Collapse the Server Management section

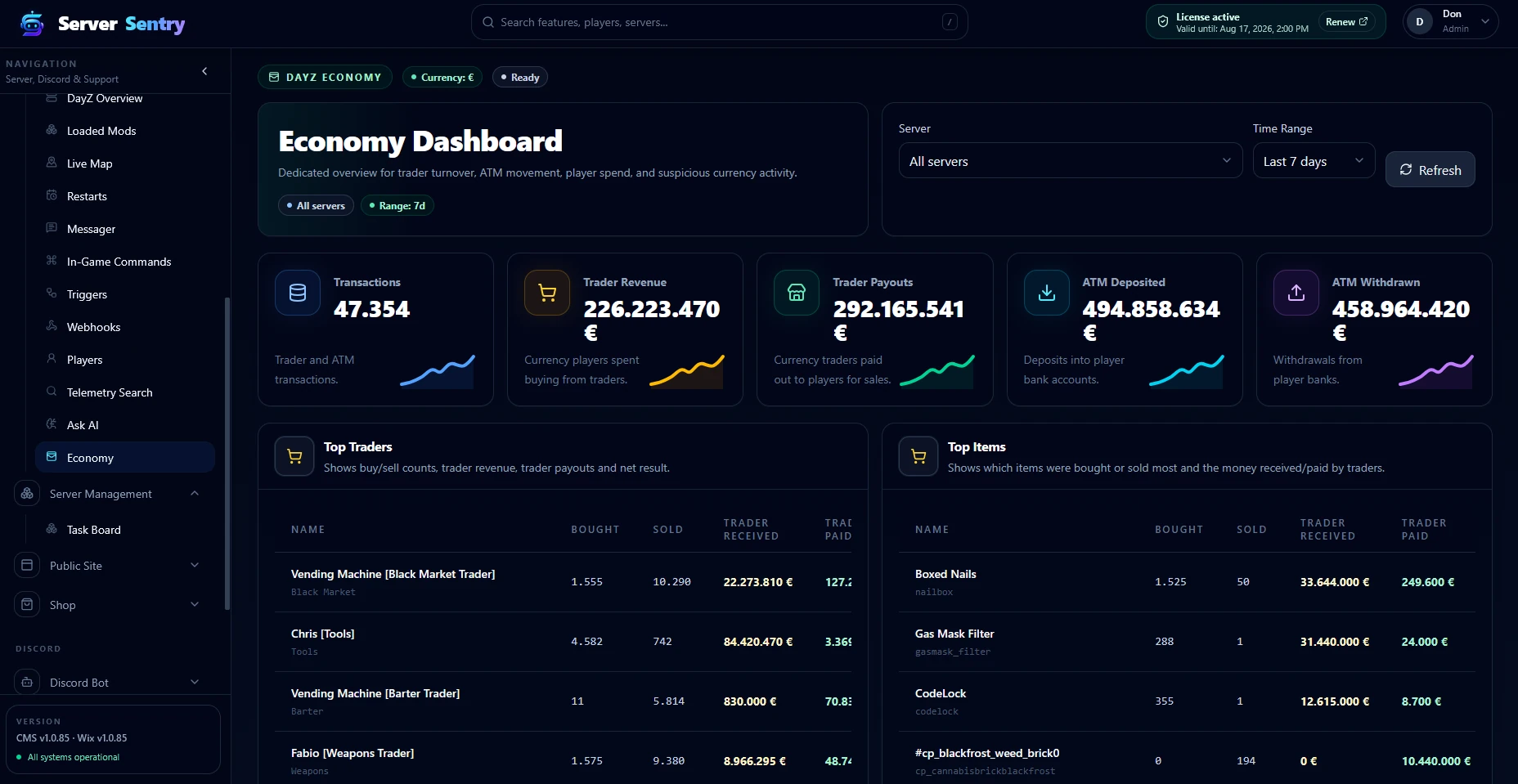tap(195, 493)
